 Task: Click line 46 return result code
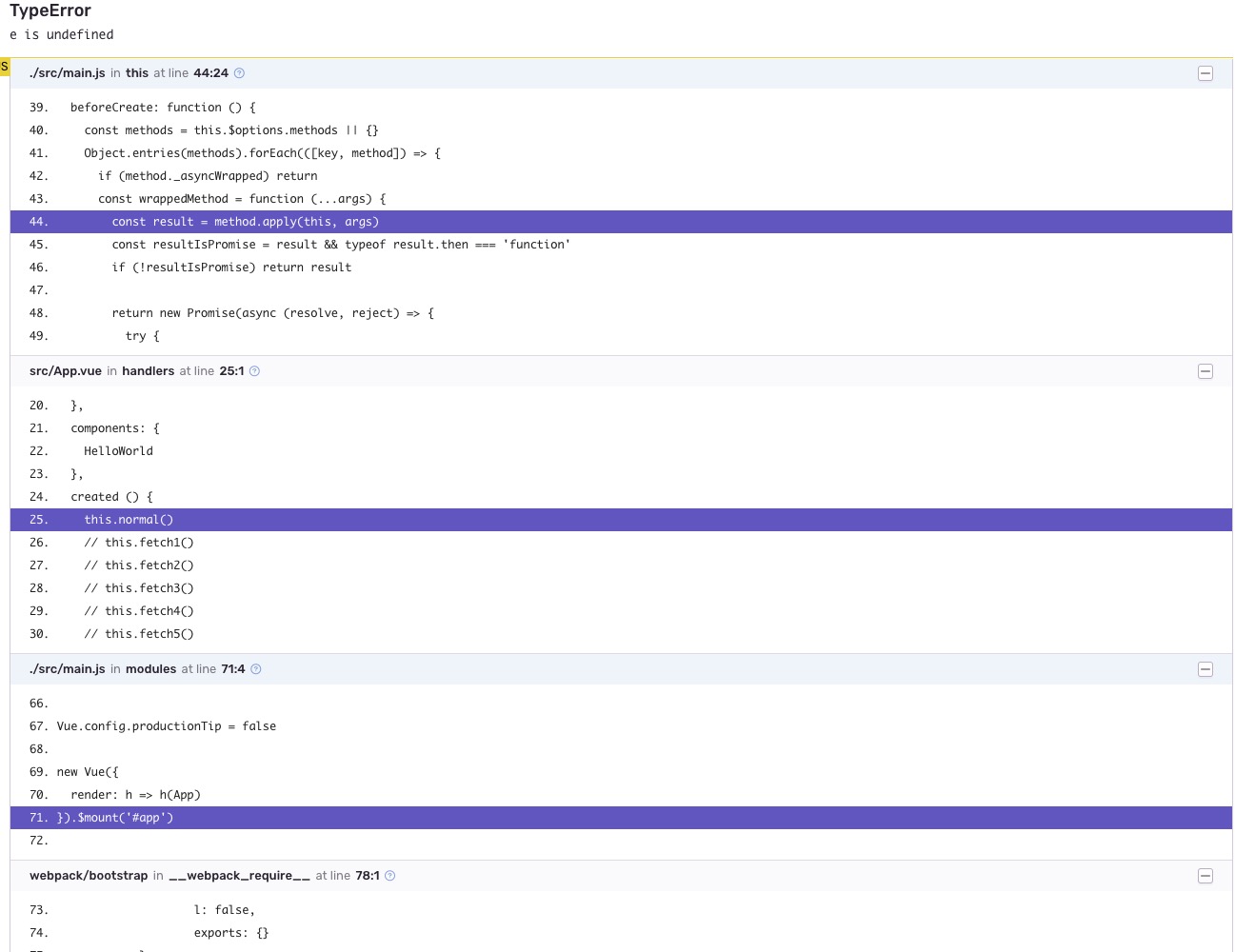coord(231,268)
